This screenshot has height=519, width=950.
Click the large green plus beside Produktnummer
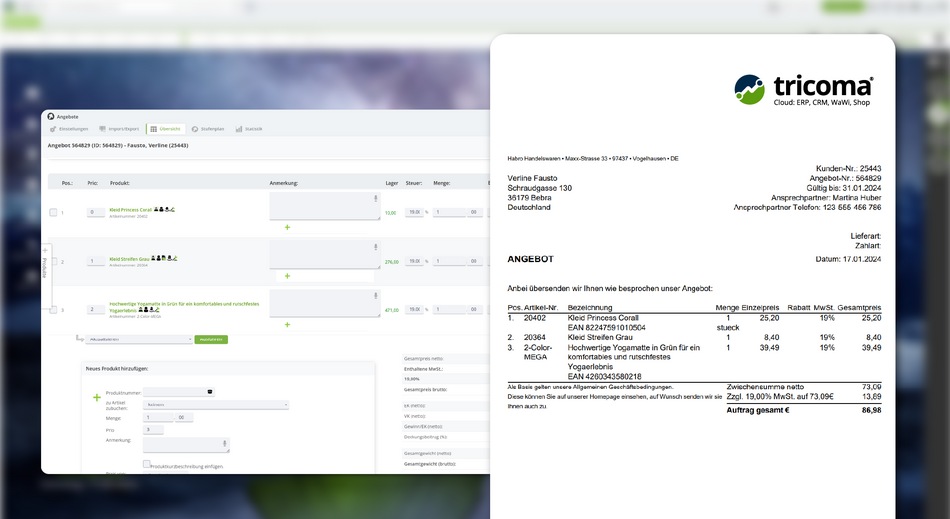tap(97, 397)
